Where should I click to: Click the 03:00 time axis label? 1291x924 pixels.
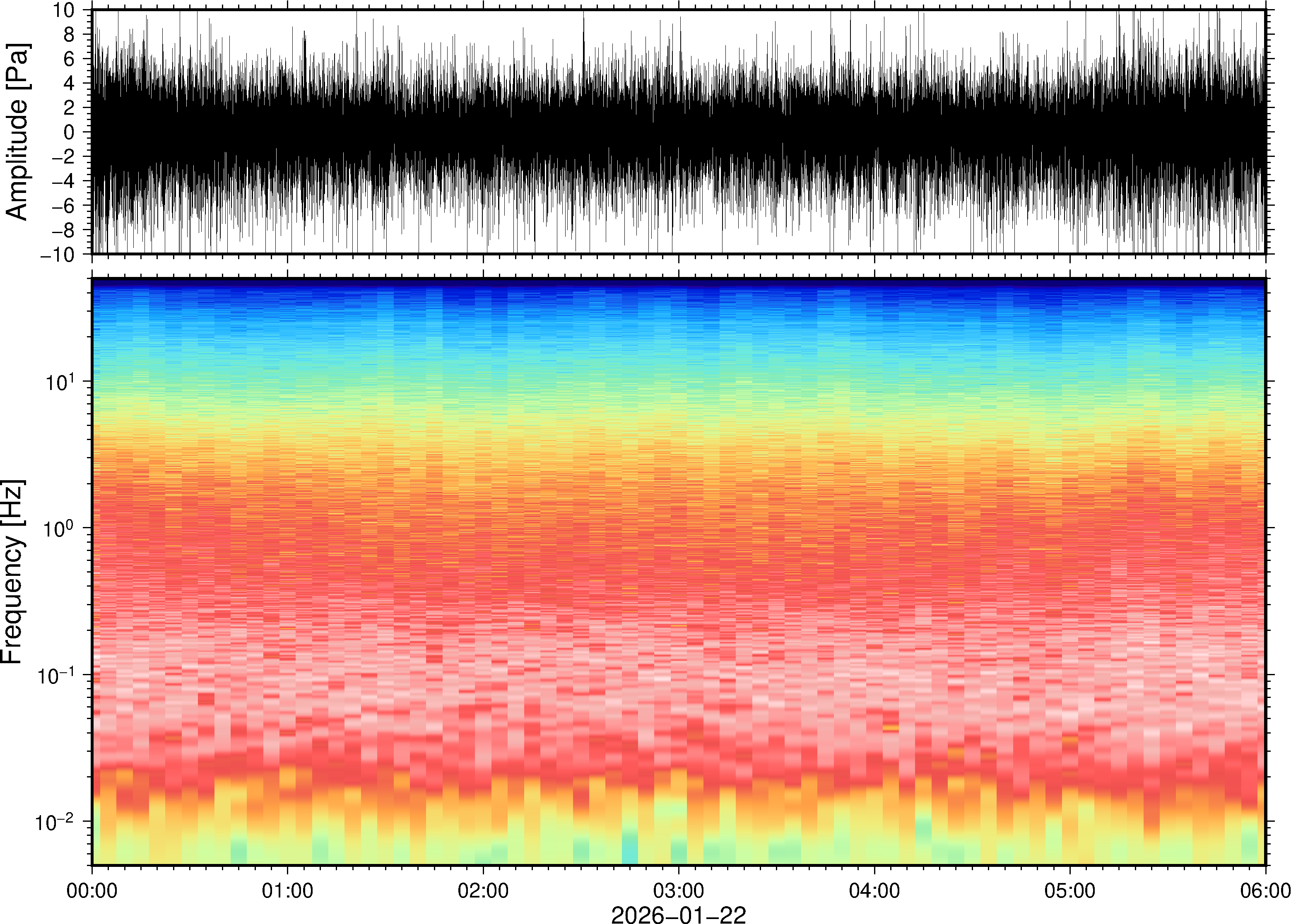click(x=678, y=890)
